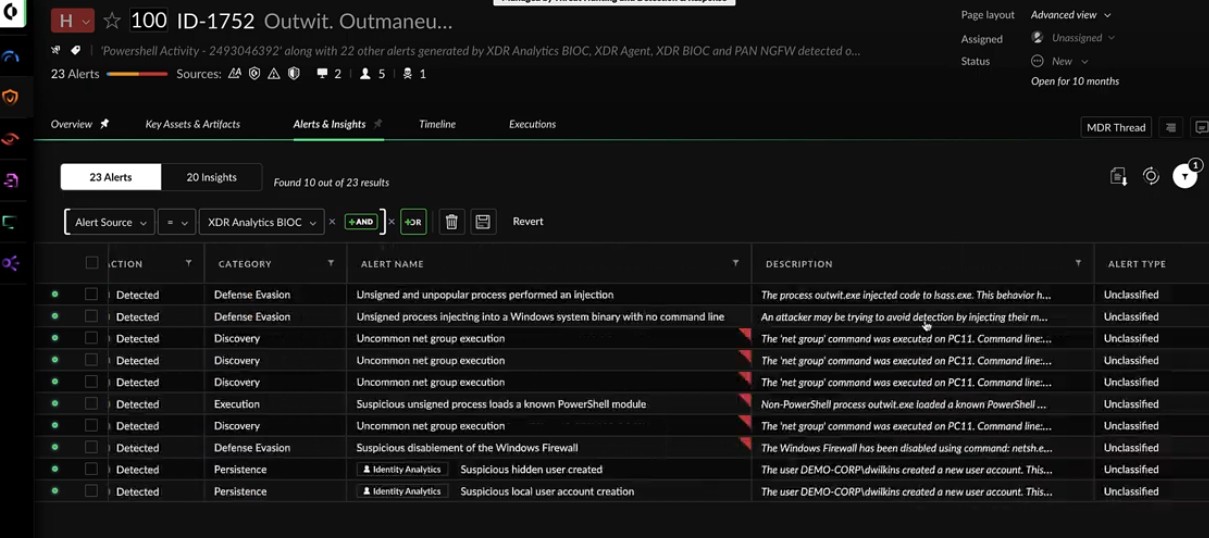Open the orange shield incident icon in sidebar
This screenshot has width=1209, height=538.
click(x=10, y=97)
